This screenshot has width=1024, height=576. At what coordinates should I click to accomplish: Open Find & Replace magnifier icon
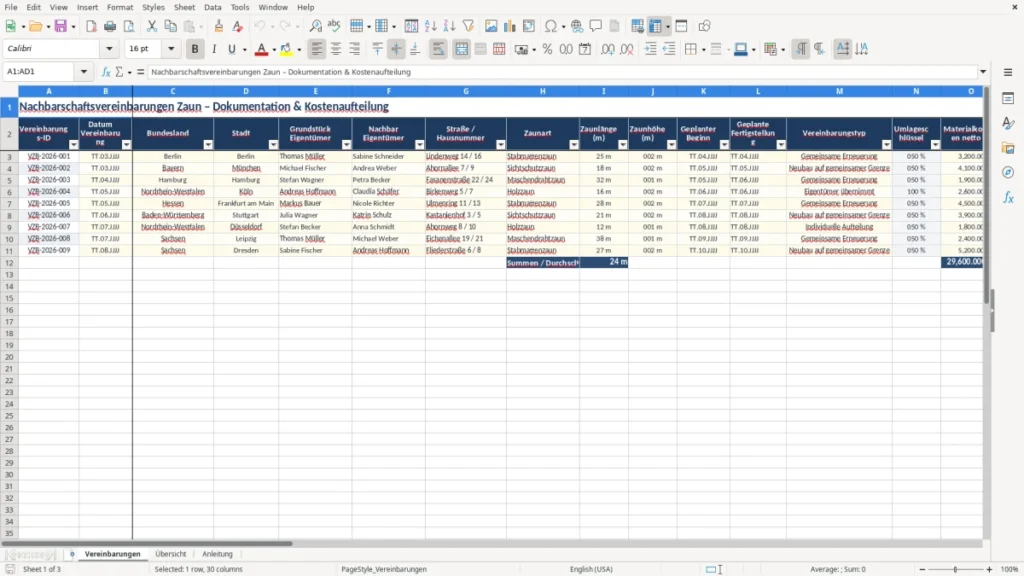click(x=315, y=26)
